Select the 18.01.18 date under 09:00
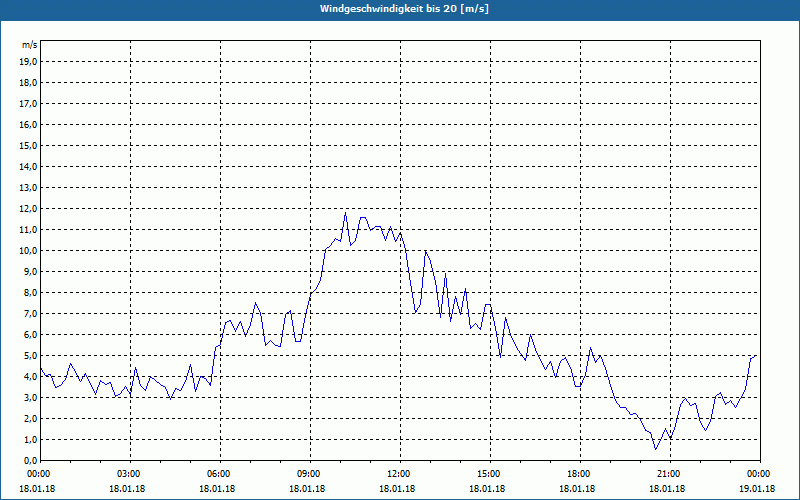 tap(307, 488)
